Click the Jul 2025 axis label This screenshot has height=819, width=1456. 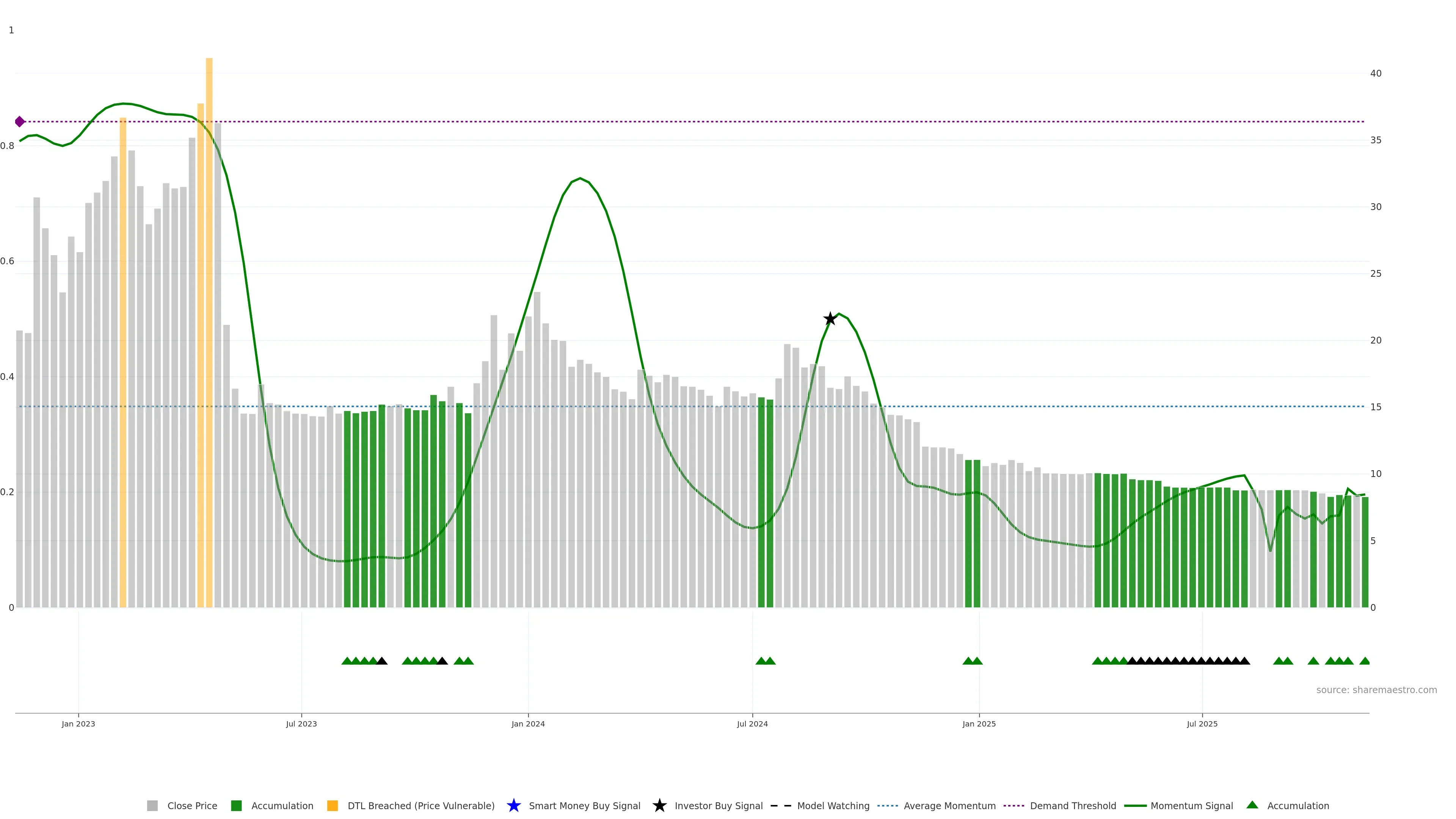click(1202, 723)
